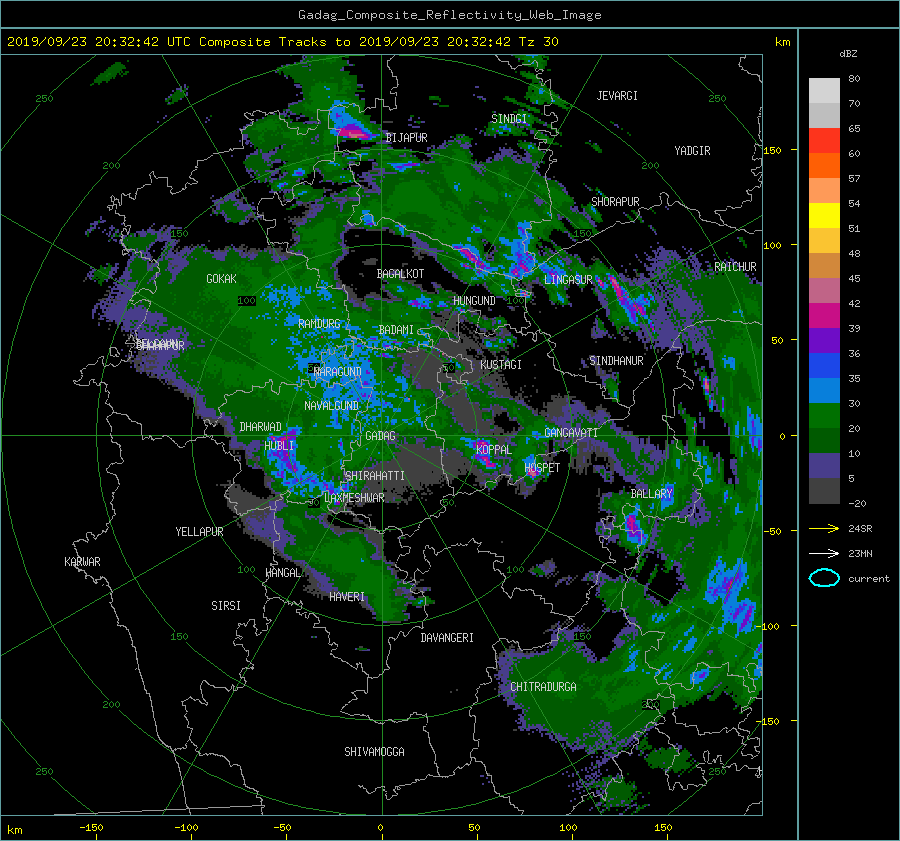Screen dimensions: 900x841
Task: Click the yellow 24SR arrow icon
Action: pyautogui.click(x=824, y=528)
